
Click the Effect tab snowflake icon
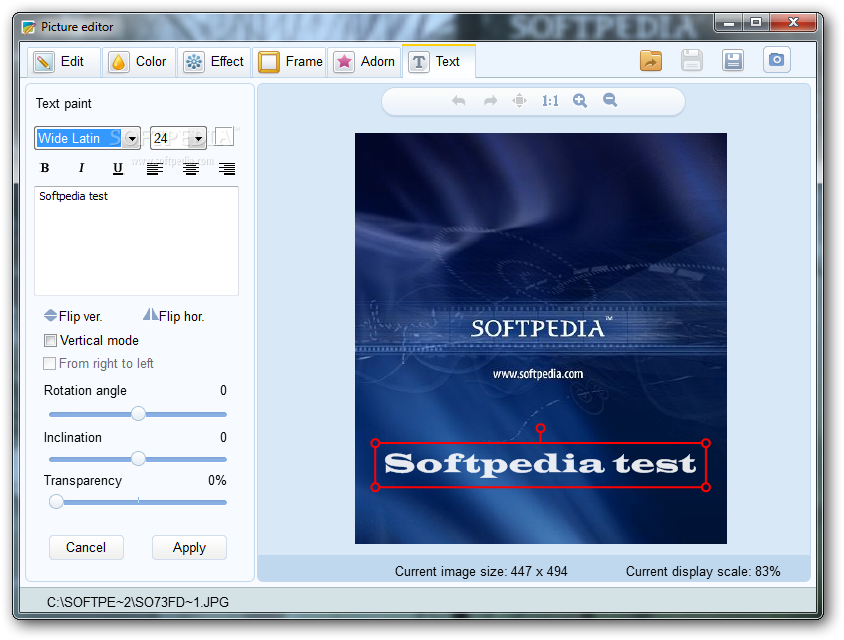click(194, 62)
